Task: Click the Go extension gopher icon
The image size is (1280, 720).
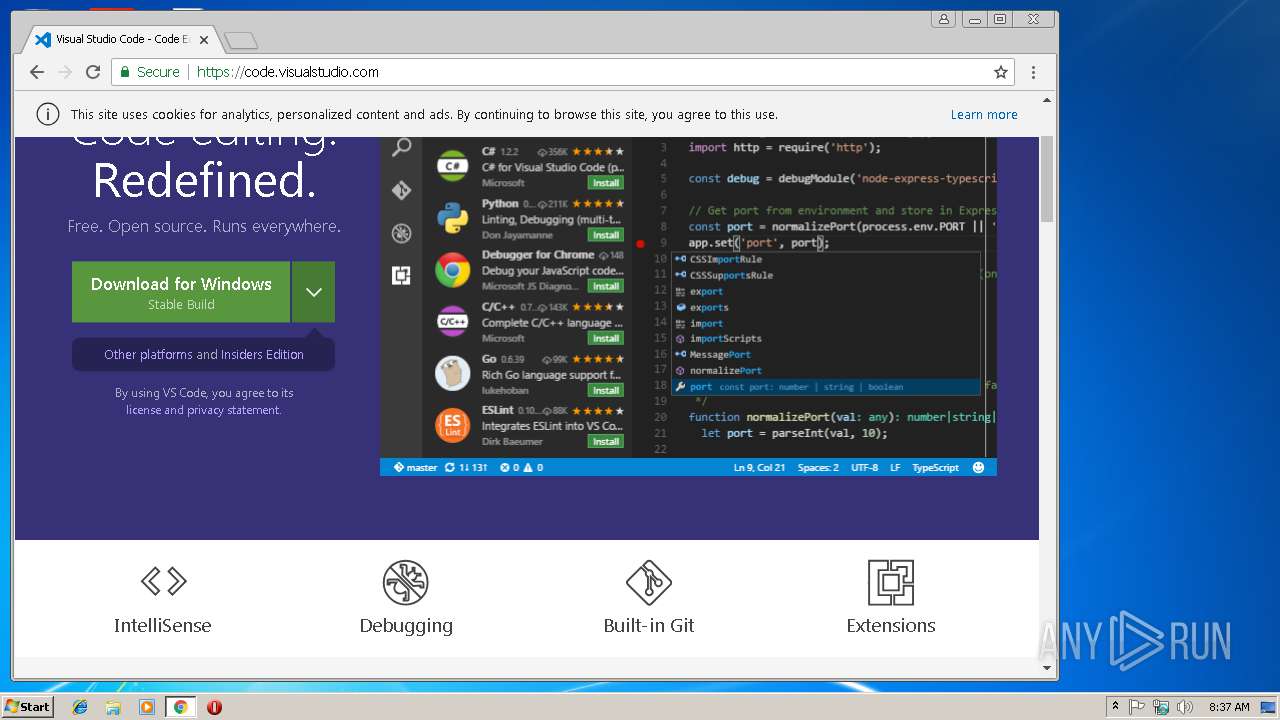Action: click(x=453, y=373)
